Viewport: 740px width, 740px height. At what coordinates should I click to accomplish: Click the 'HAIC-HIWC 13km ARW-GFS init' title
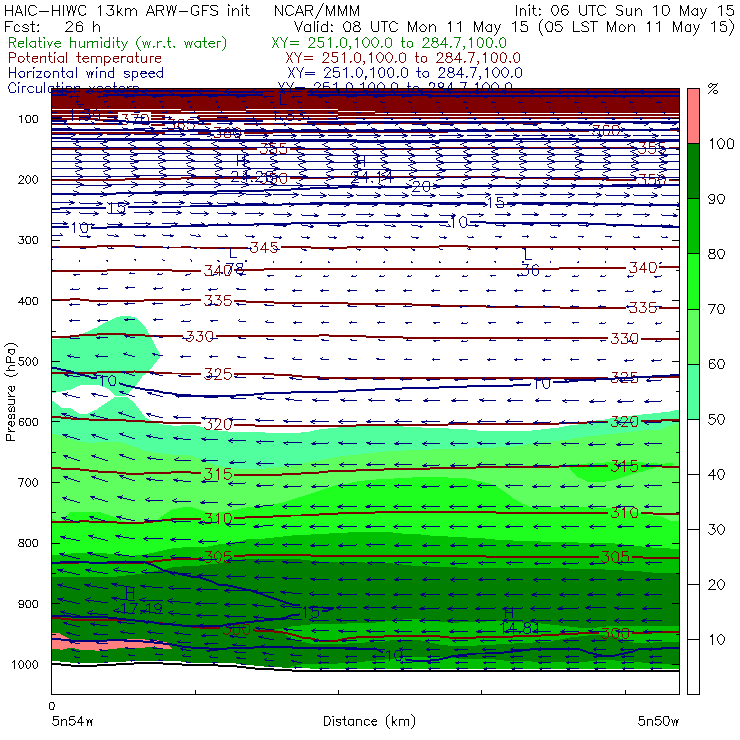(127, 11)
